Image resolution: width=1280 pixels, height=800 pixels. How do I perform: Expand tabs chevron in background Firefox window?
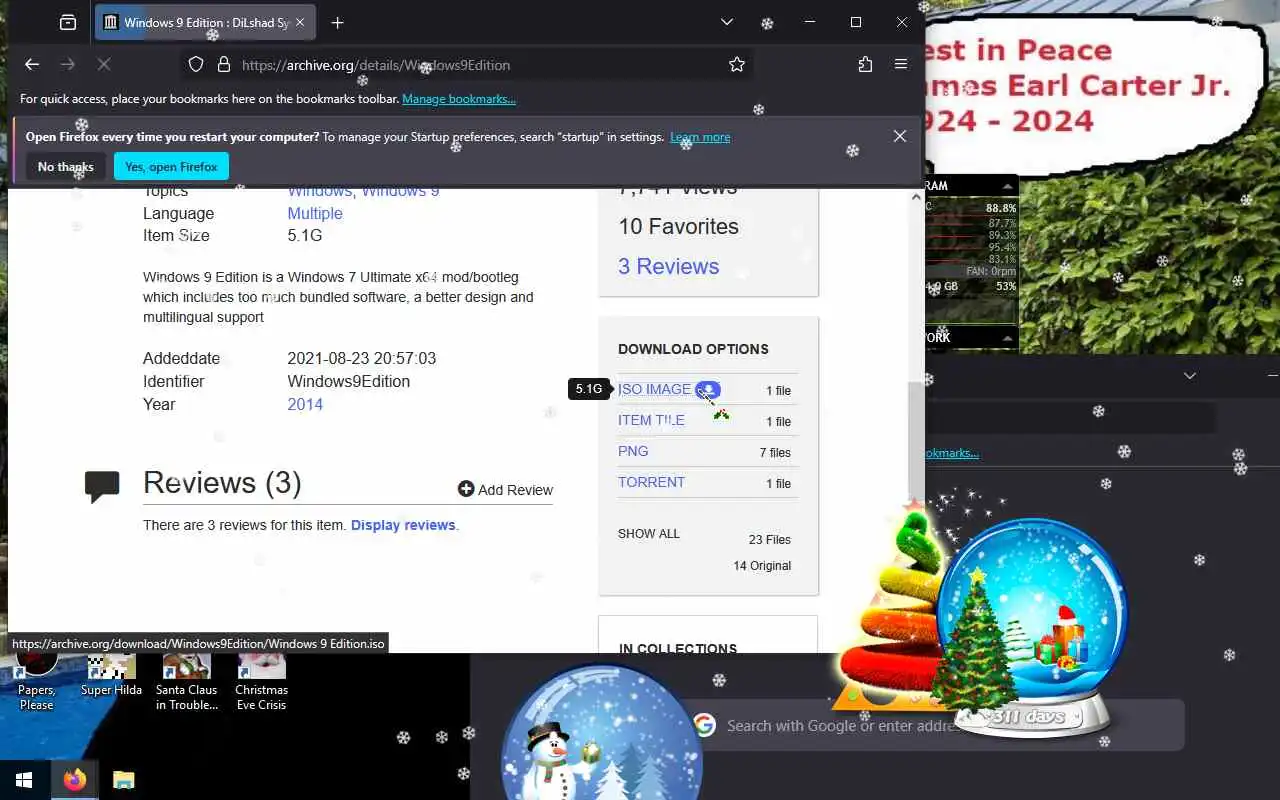click(x=1190, y=376)
